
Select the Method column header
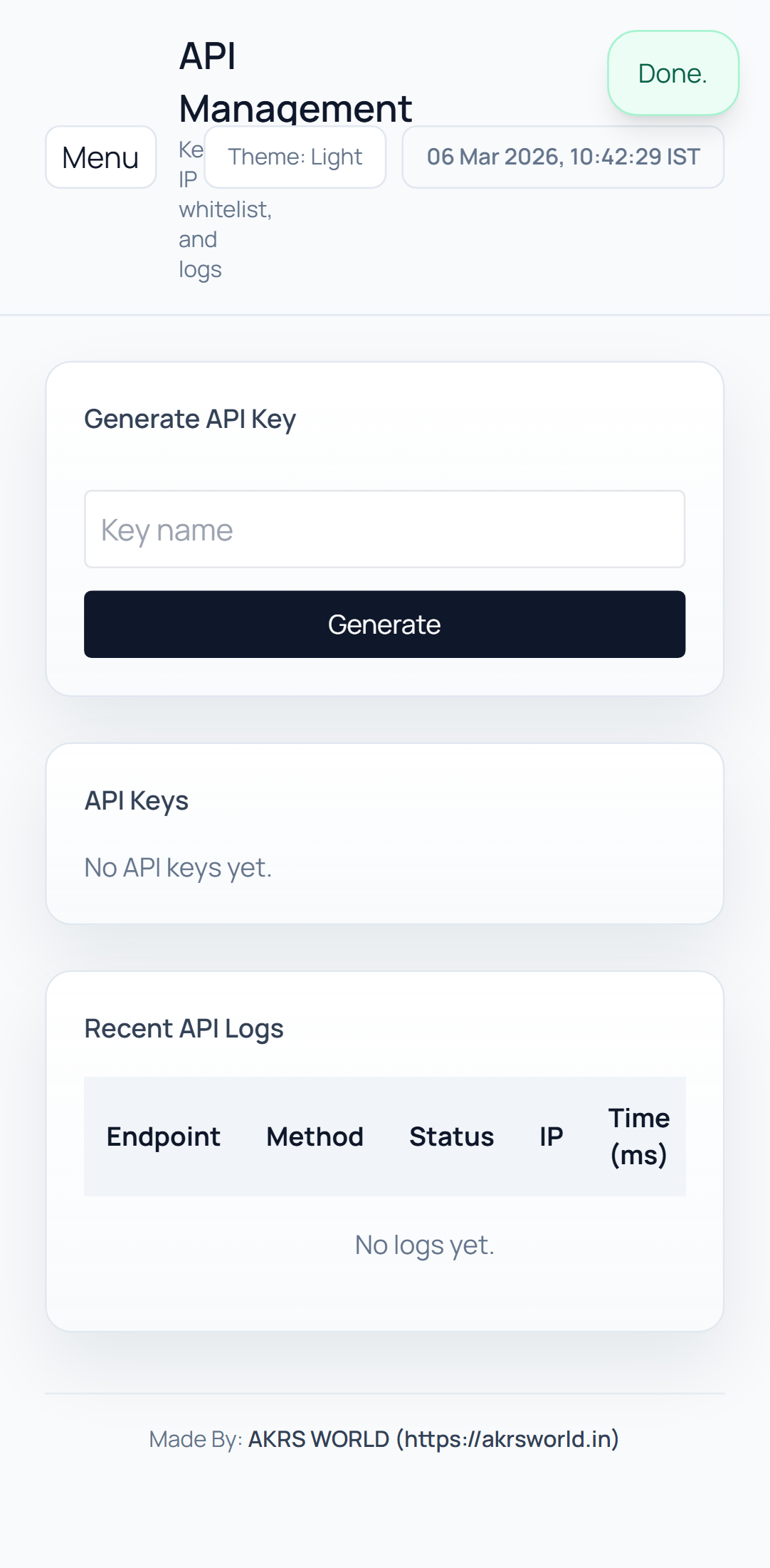pyautogui.click(x=315, y=1136)
